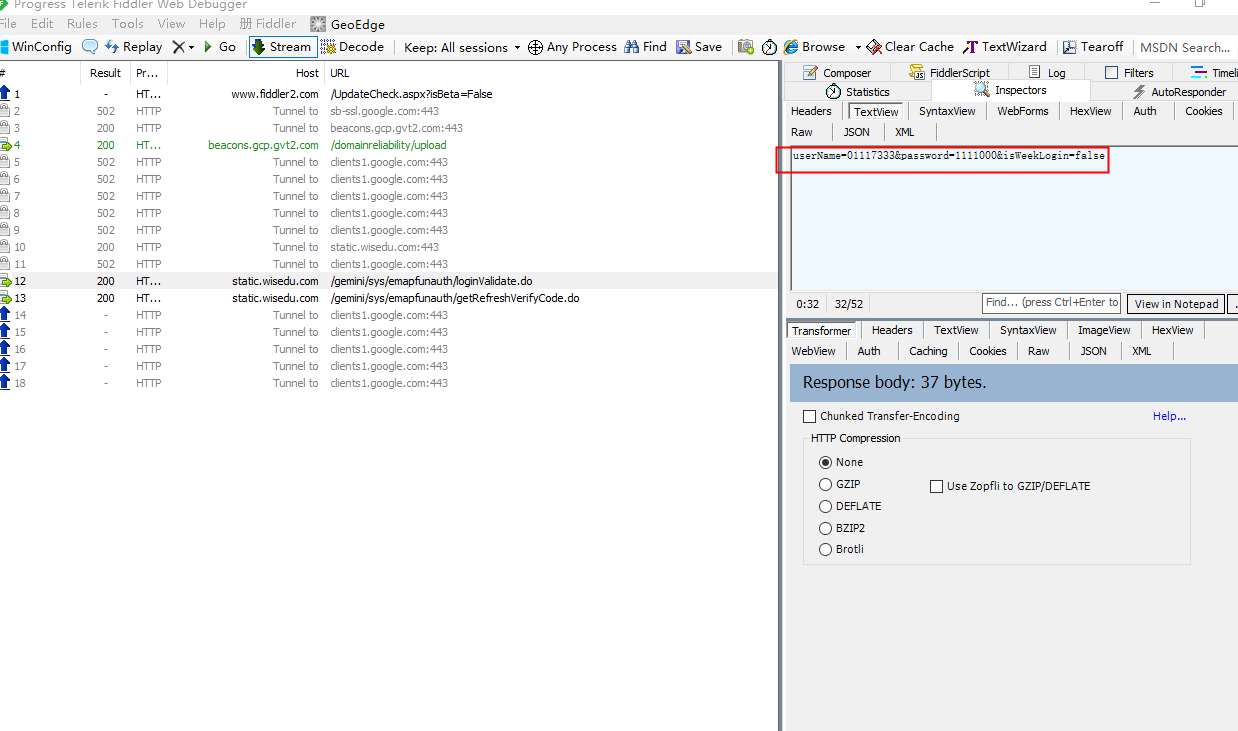
Task: Select the response Caching tab
Action: 928,351
